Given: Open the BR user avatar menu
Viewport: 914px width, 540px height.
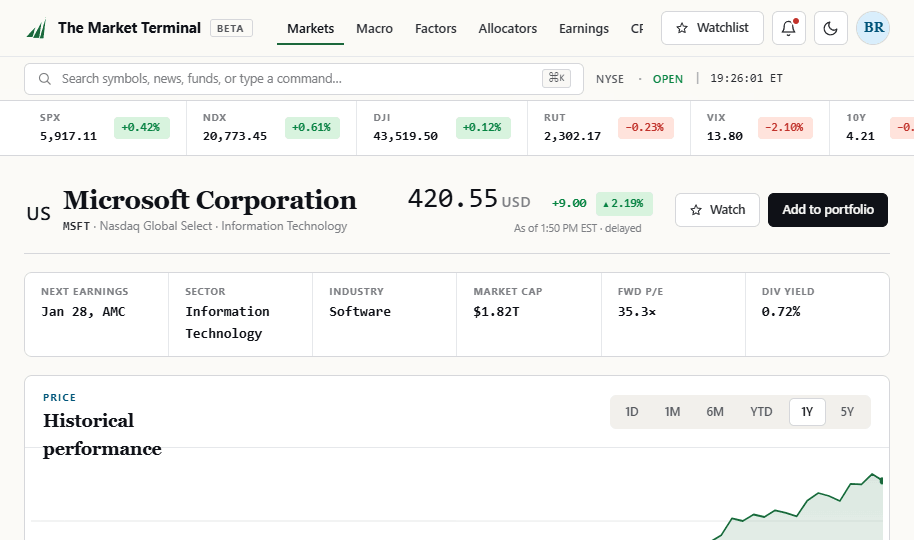Looking at the screenshot, I should pyautogui.click(x=873, y=28).
